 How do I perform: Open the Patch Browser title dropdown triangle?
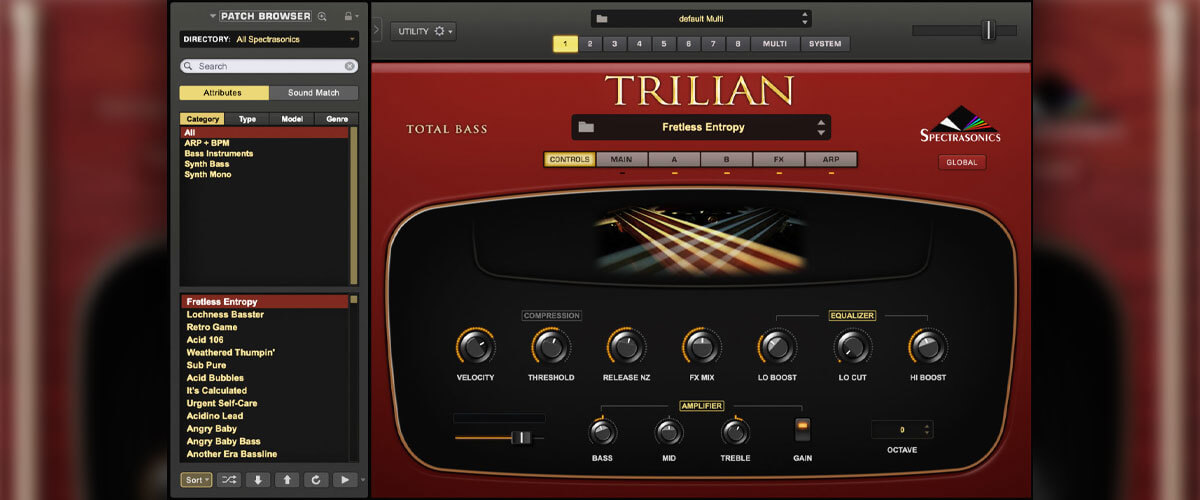click(x=213, y=16)
